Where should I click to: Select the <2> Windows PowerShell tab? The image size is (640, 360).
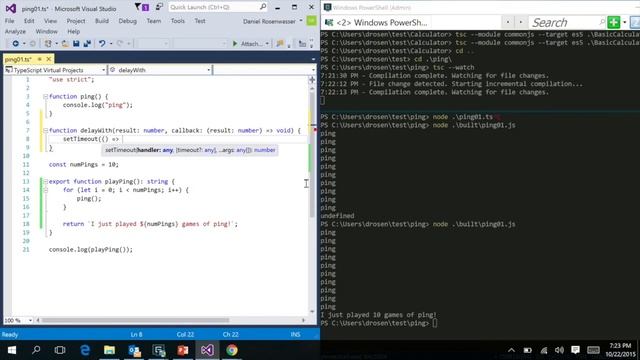click(382, 22)
